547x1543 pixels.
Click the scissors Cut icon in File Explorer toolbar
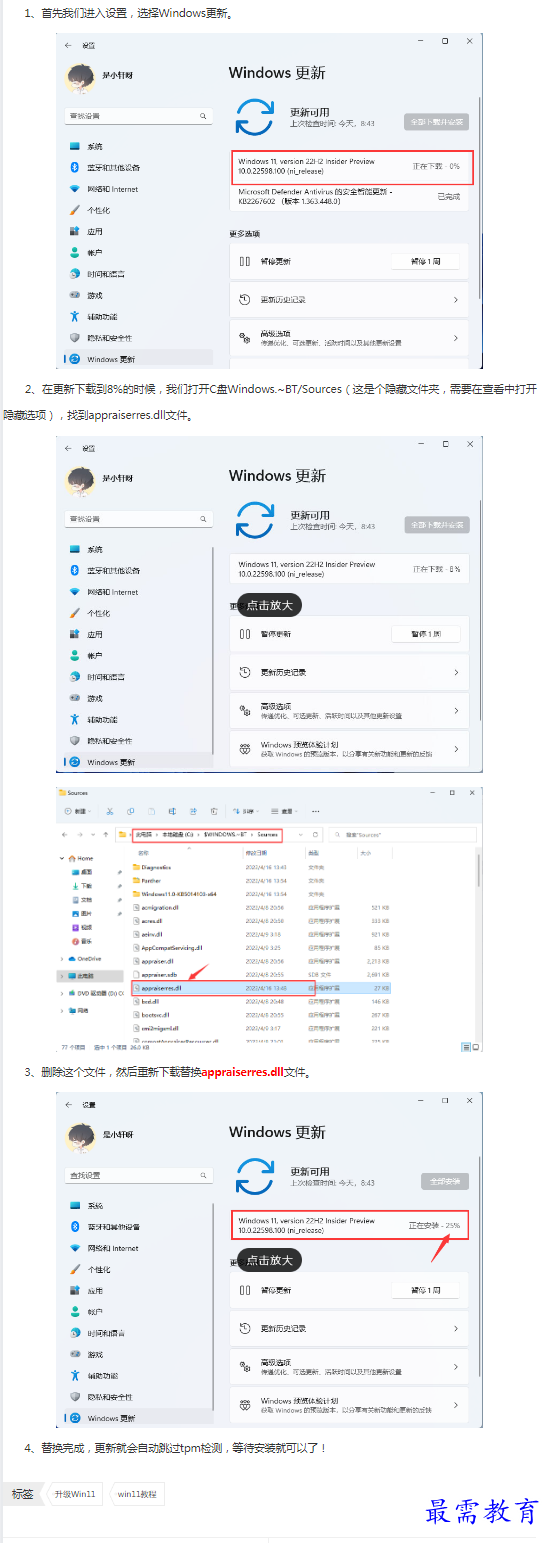coord(109,812)
